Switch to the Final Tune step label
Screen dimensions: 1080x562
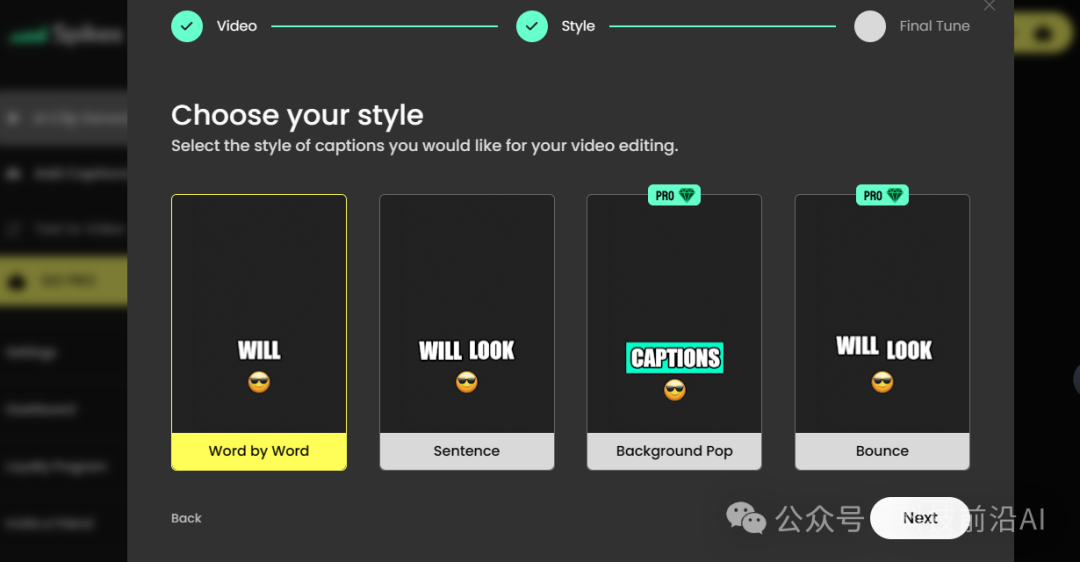pos(934,26)
